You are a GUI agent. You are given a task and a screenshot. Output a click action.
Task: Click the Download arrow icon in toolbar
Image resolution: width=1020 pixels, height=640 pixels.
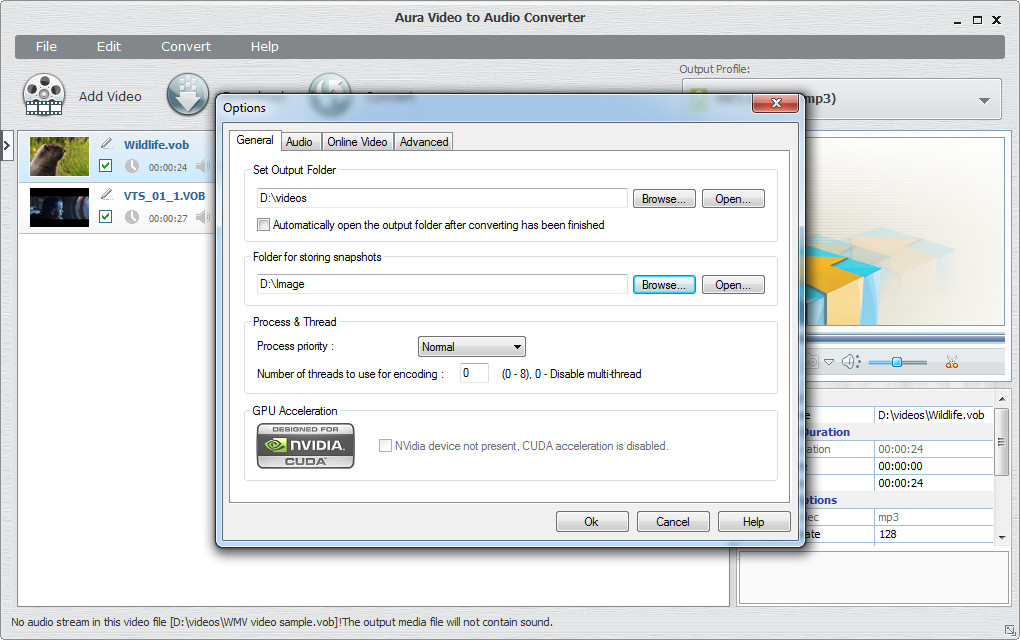[187, 95]
